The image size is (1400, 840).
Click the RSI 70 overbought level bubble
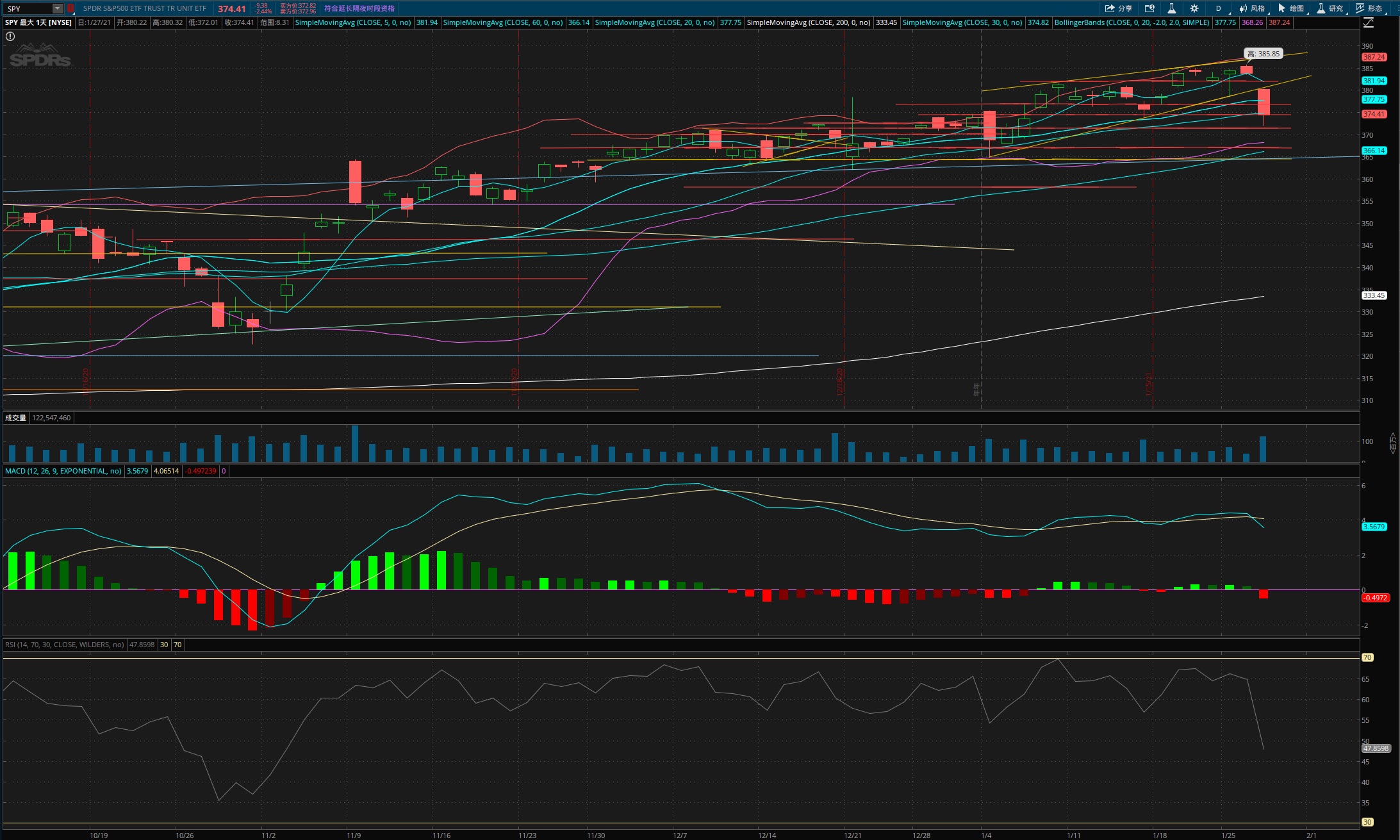click(1367, 657)
